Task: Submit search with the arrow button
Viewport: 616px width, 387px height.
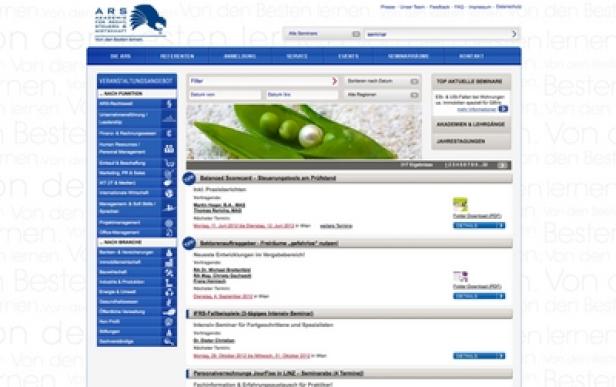Action: coord(514,34)
